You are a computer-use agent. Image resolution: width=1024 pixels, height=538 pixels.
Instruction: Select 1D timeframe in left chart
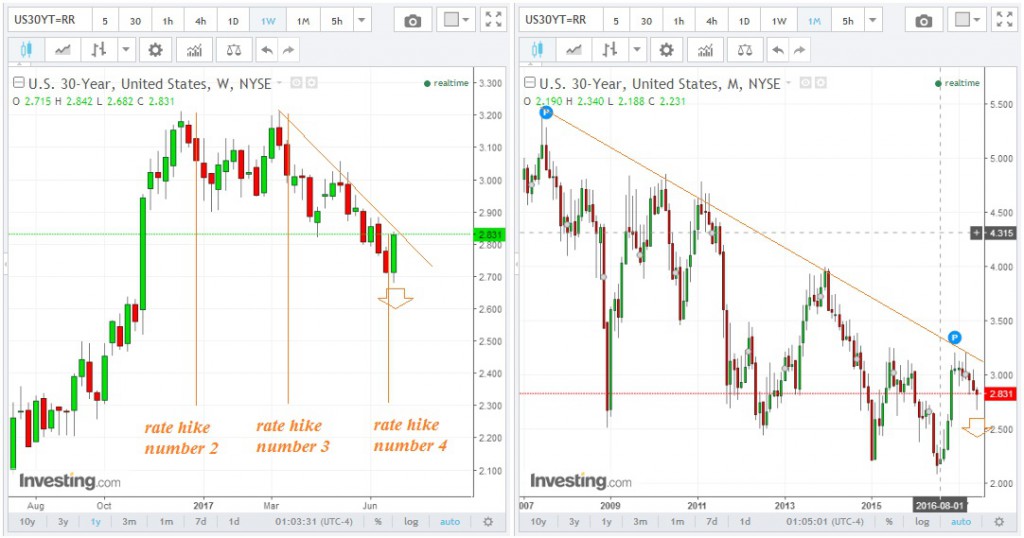click(232, 21)
